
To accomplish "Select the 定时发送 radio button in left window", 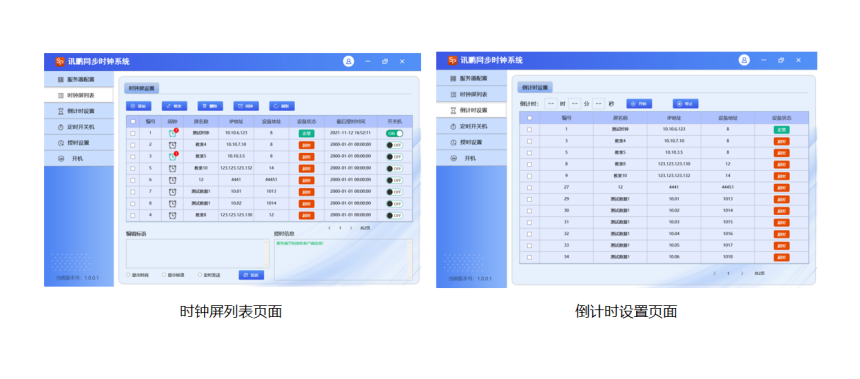I will tap(200, 275).
